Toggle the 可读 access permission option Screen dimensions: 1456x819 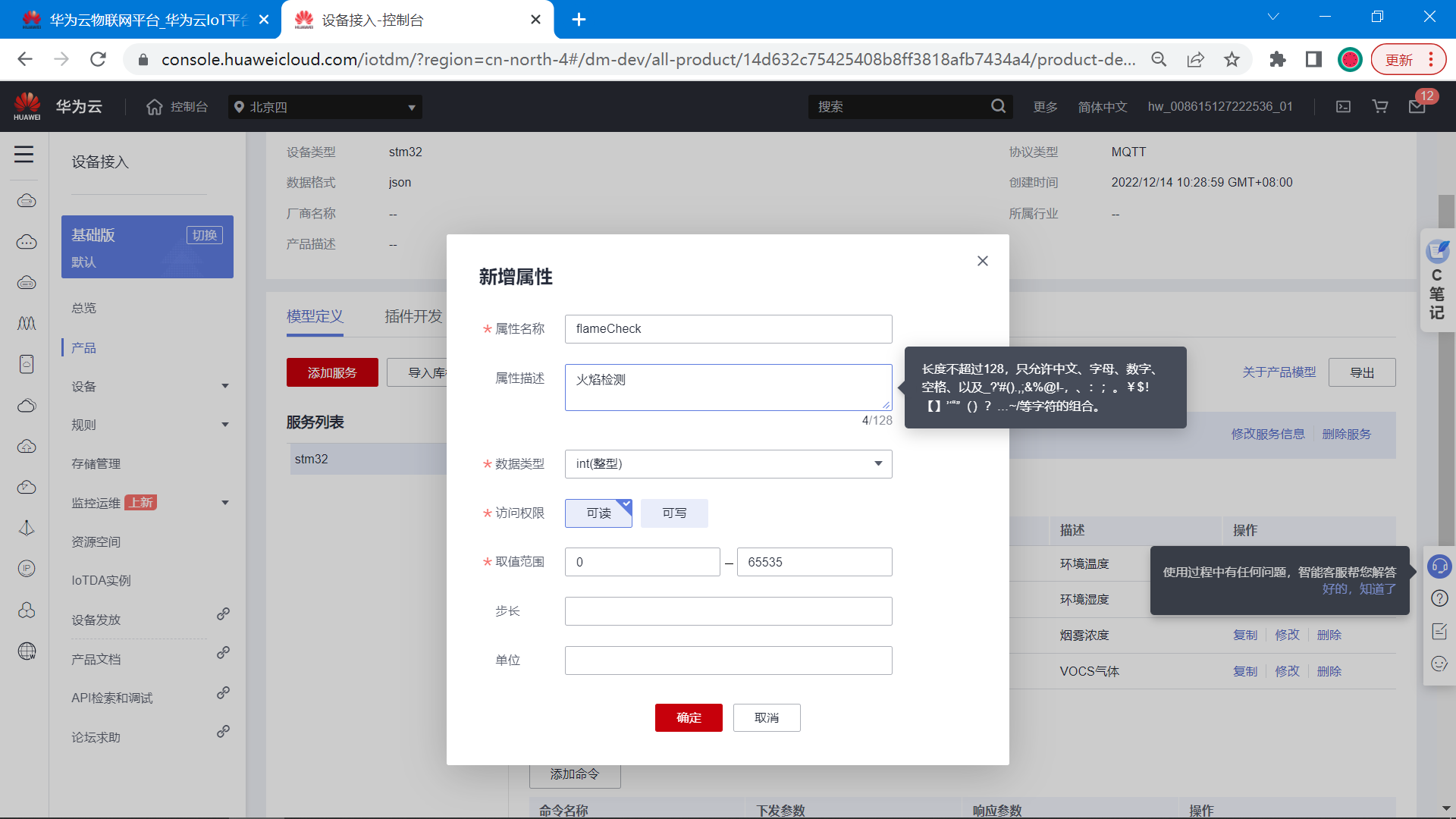tap(598, 513)
